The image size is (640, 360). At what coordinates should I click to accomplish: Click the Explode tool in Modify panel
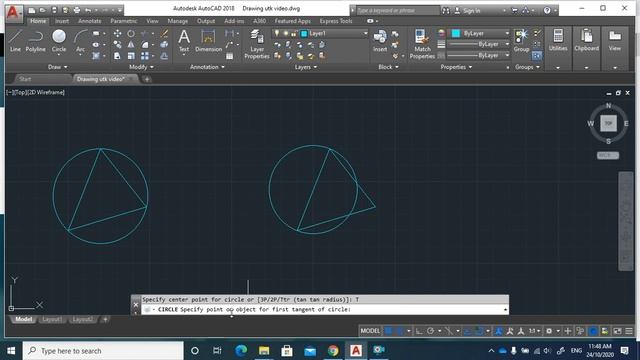[x=164, y=44]
